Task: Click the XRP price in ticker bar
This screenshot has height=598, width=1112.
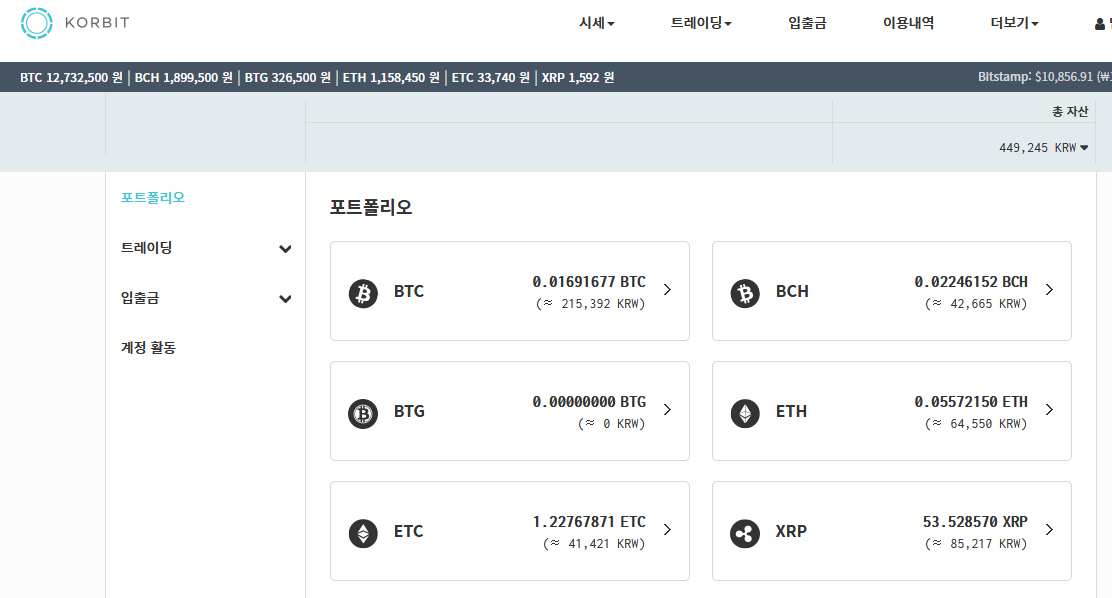Action: (577, 77)
